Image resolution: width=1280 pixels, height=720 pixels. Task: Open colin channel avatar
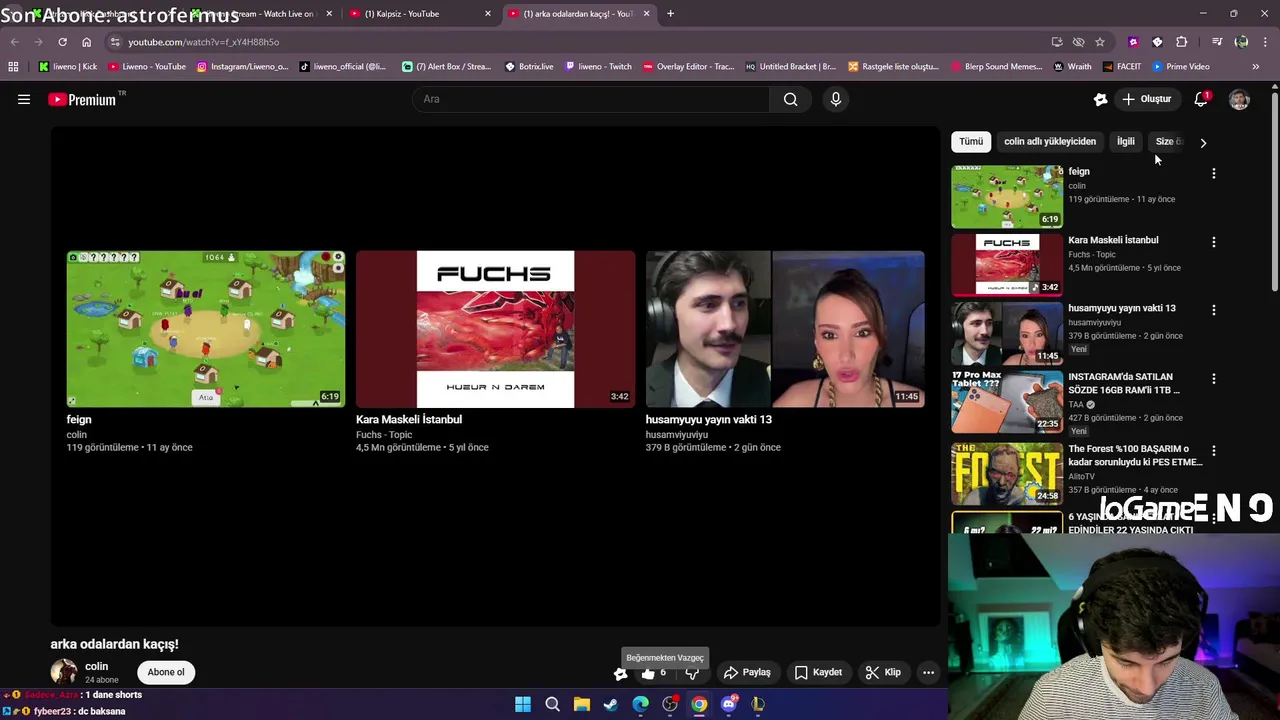coord(64,672)
